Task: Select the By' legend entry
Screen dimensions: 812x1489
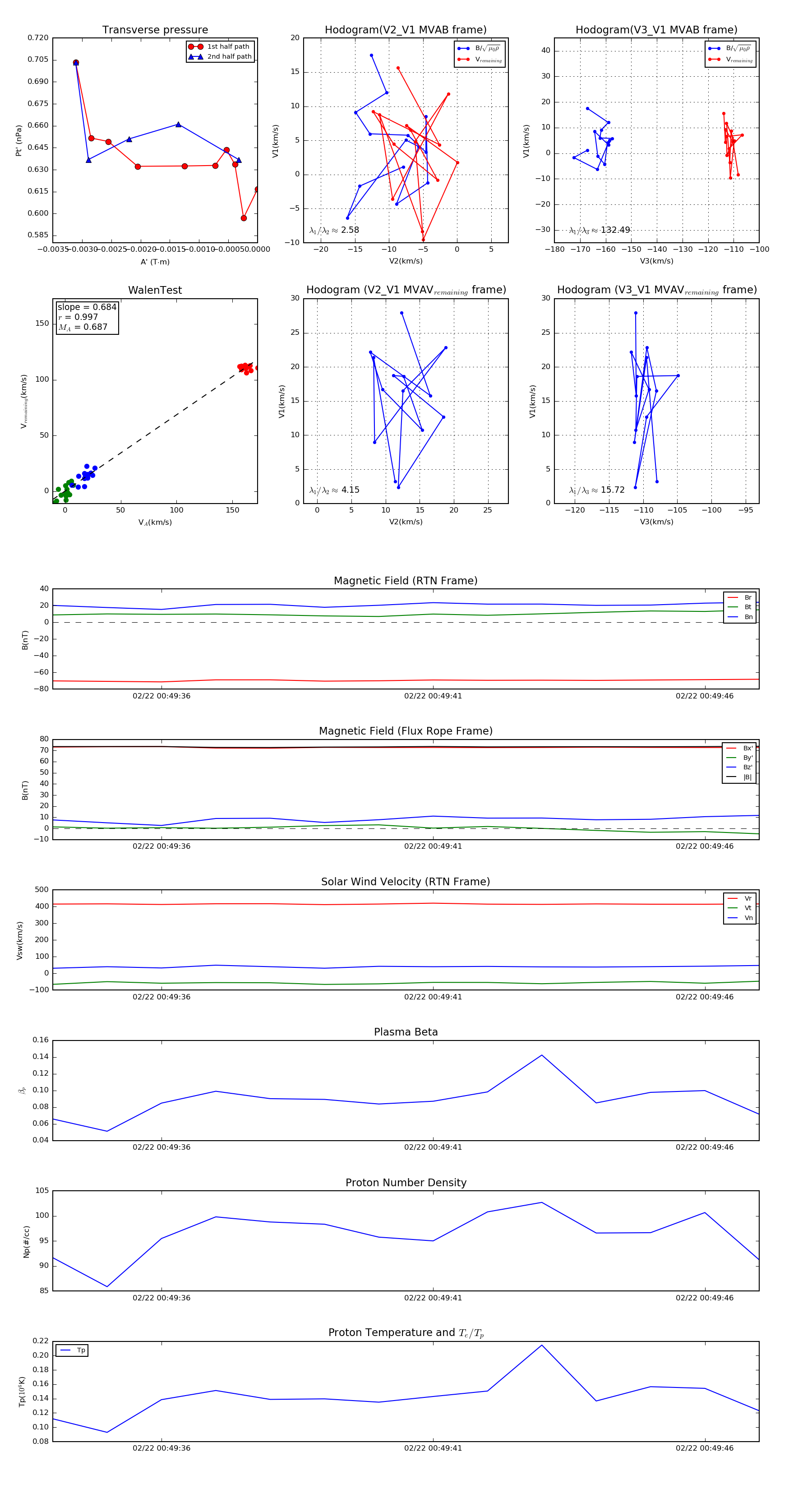Action: [740, 758]
